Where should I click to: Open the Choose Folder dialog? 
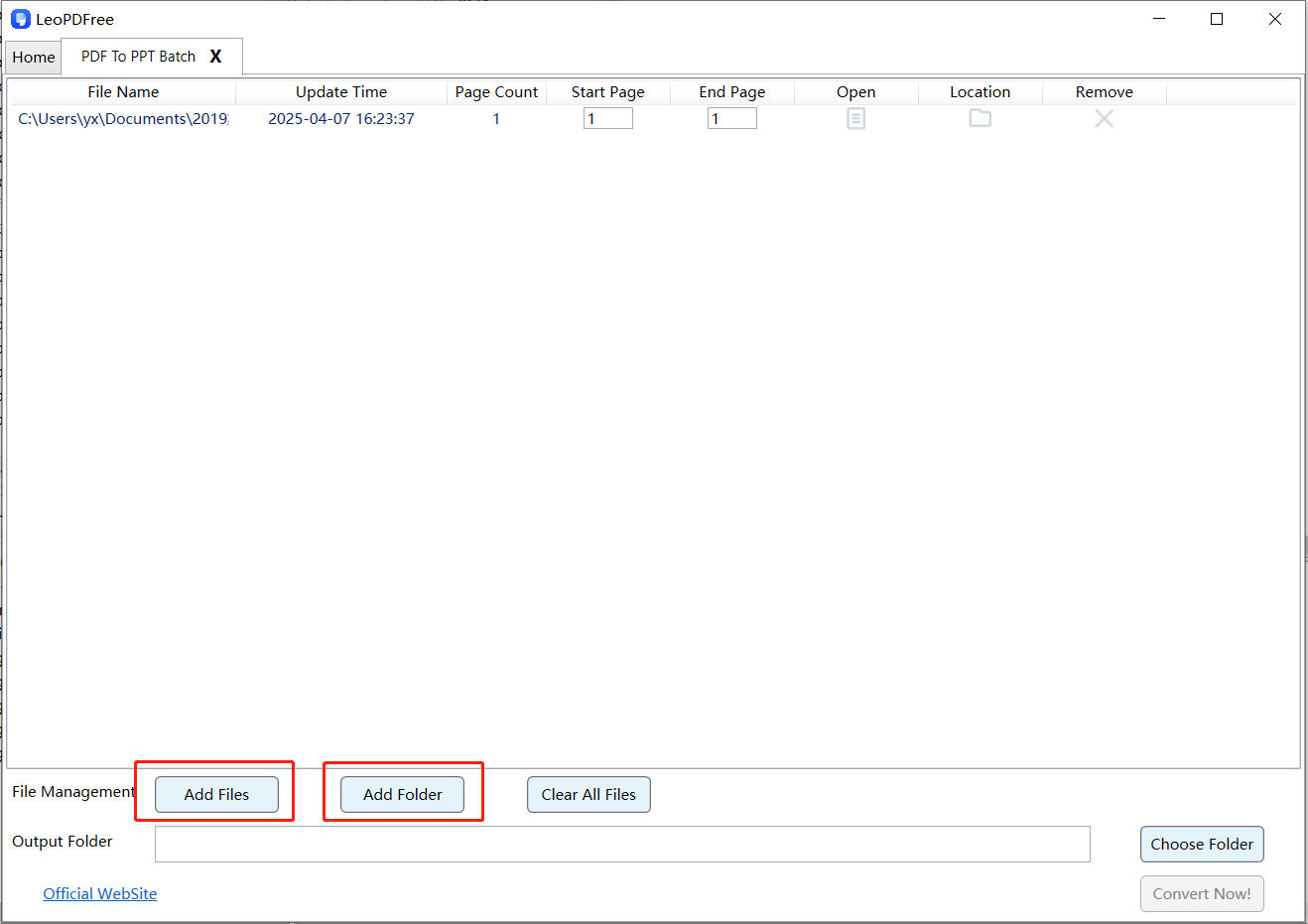[1202, 844]
